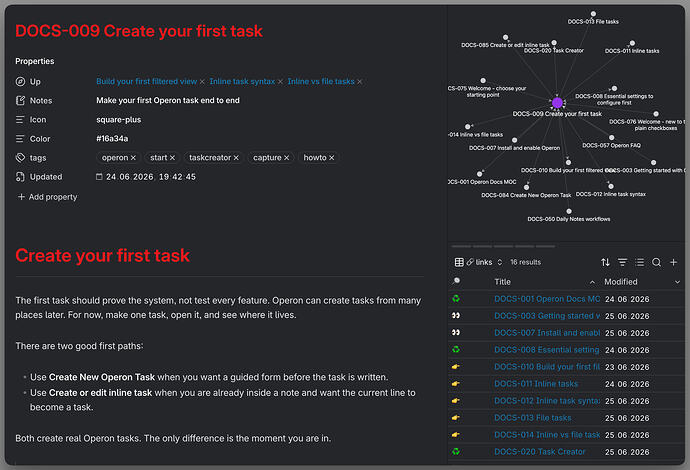Click the DOCS-050 Daily Notes workflows graph node
Screen dimensions: 690x470
[x=569, y=212]
